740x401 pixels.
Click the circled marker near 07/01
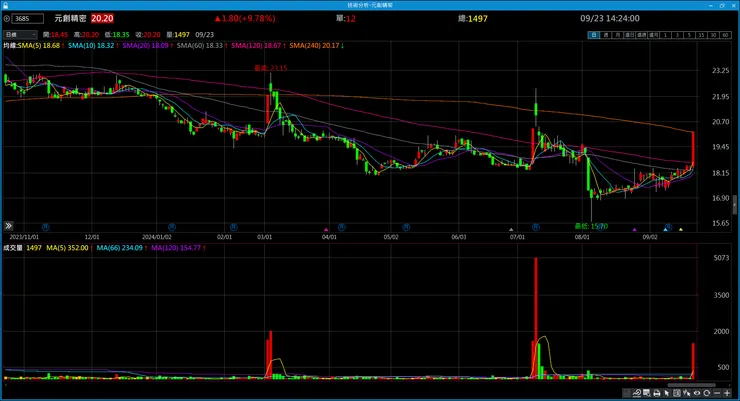536,227
